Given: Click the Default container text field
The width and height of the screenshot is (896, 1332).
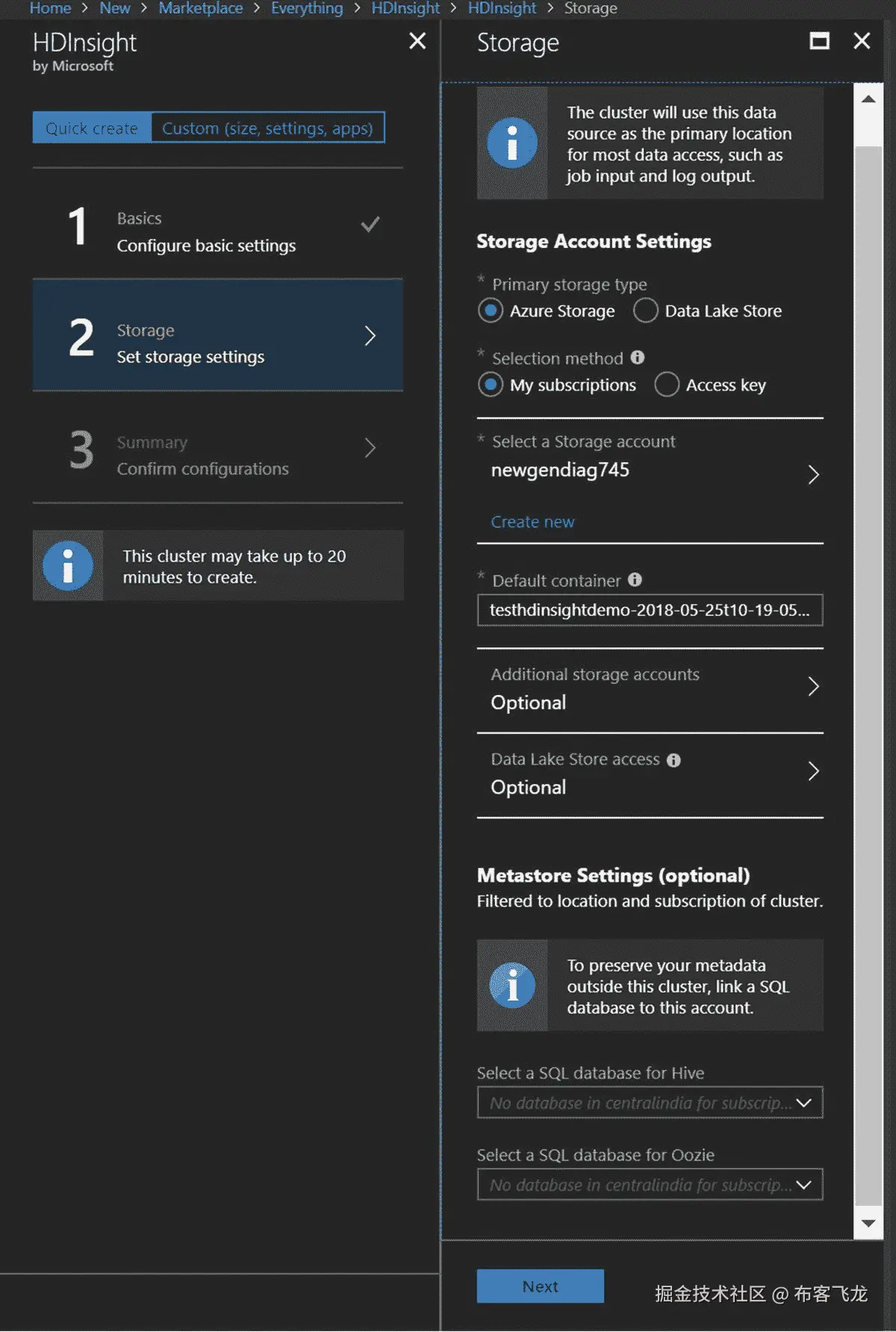Looking at the screenshot, I should [650, 610].
